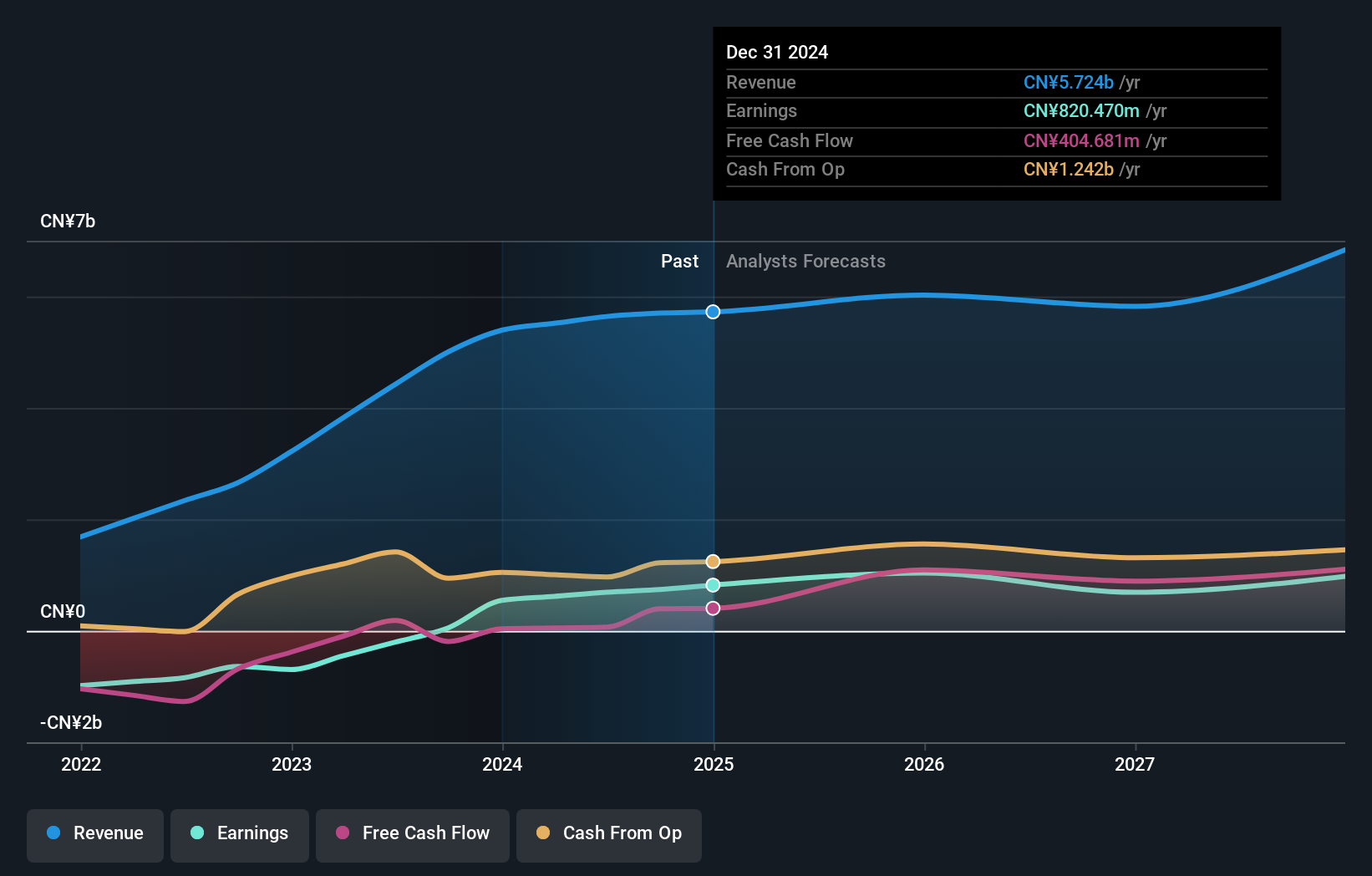
Task: Click the Past section label
Action: [x=679, y=262]
